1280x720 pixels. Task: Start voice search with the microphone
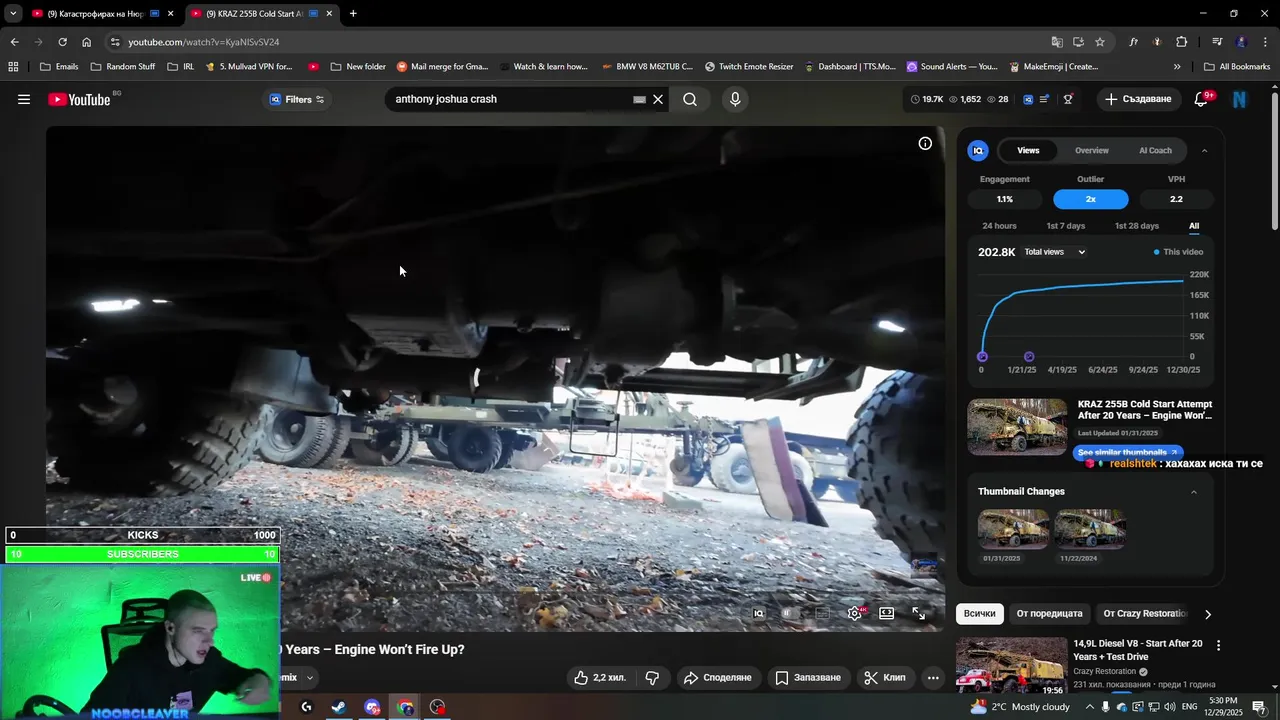pyautogui.click(x=735, y=99)
